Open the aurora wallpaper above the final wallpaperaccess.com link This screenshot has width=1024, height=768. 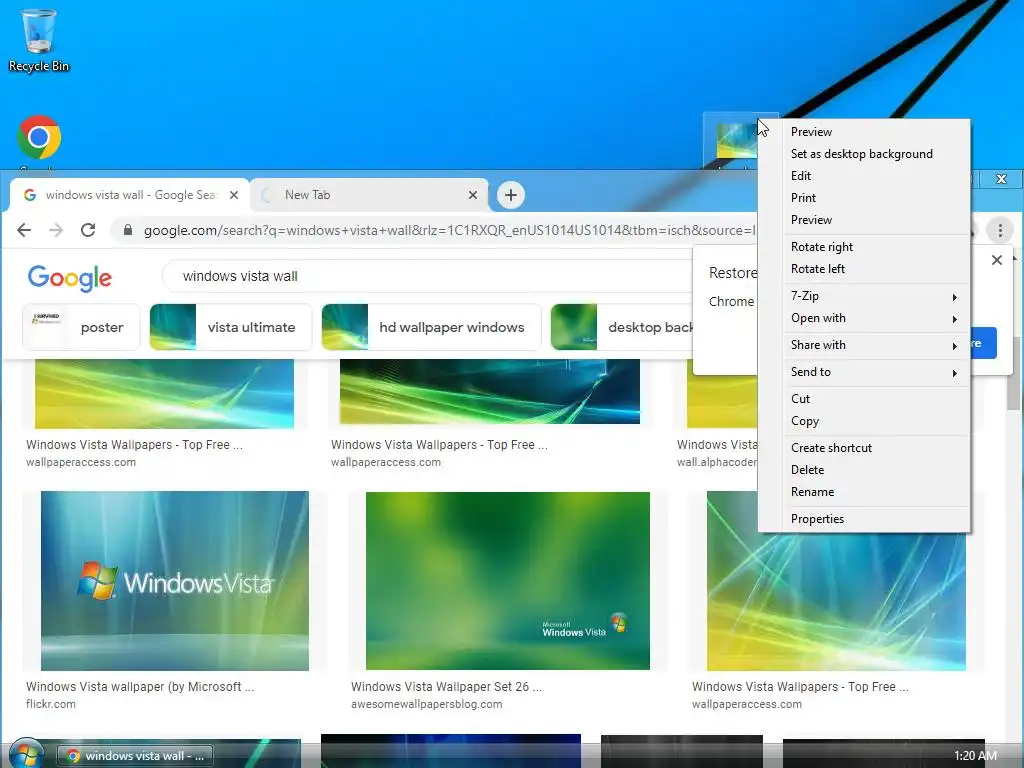coord(836,601)
